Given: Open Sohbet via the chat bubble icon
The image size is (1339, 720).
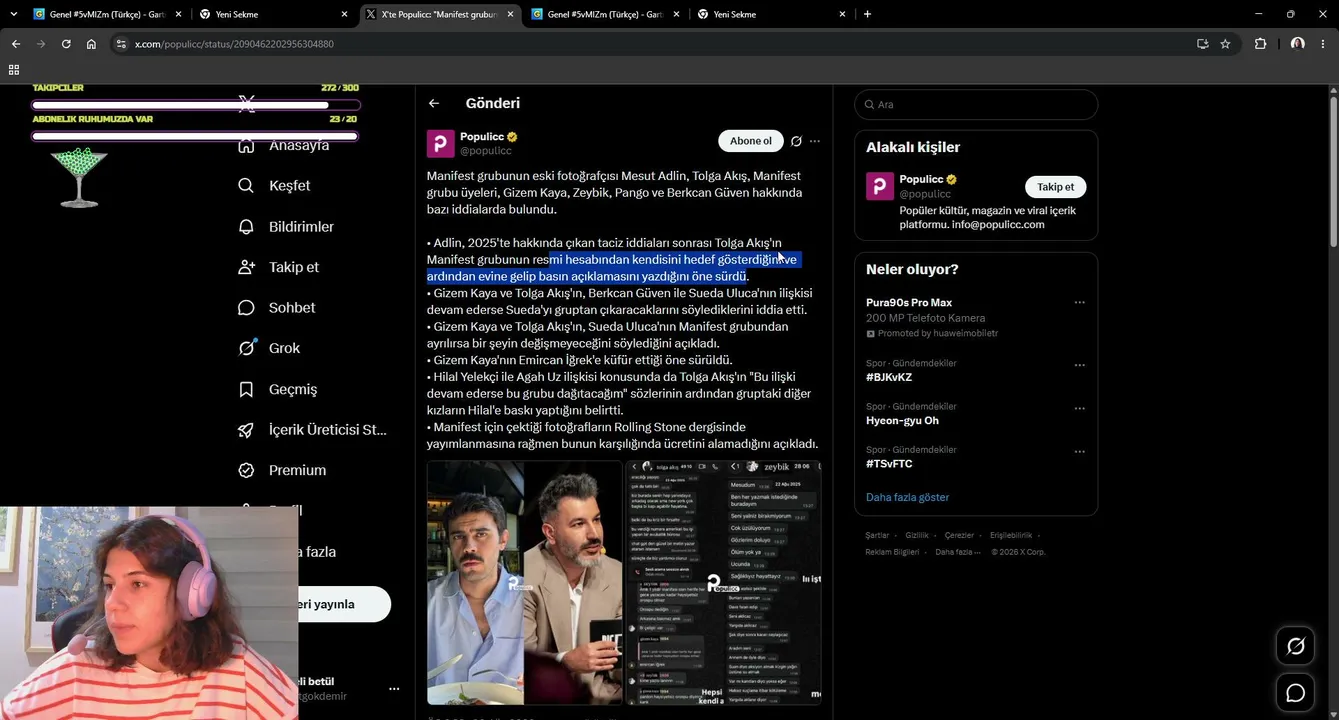Looking at the screenshot, I should pos(246,308).
